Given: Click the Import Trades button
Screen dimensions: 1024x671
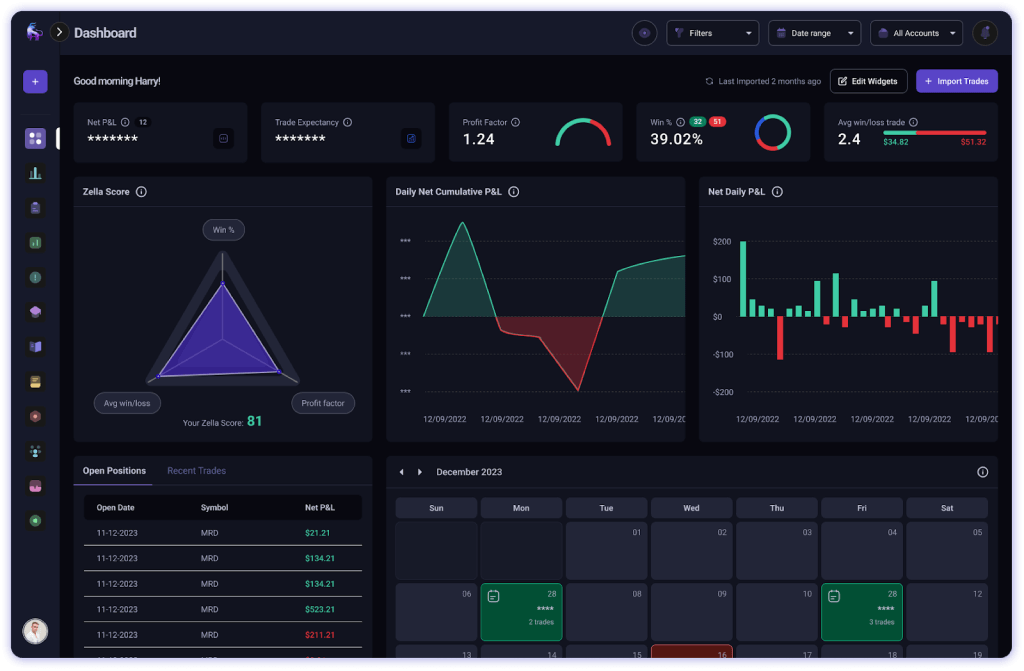Looking at the screenshot, I should pos(956,81).
